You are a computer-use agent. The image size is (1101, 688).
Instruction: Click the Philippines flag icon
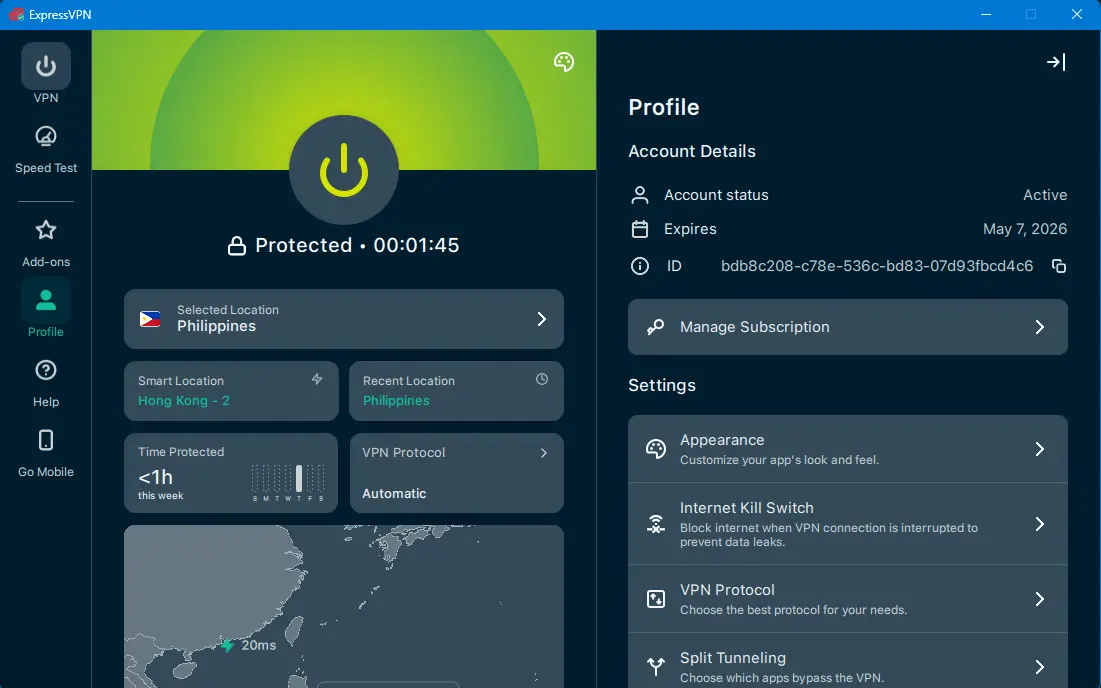[150, 319]
